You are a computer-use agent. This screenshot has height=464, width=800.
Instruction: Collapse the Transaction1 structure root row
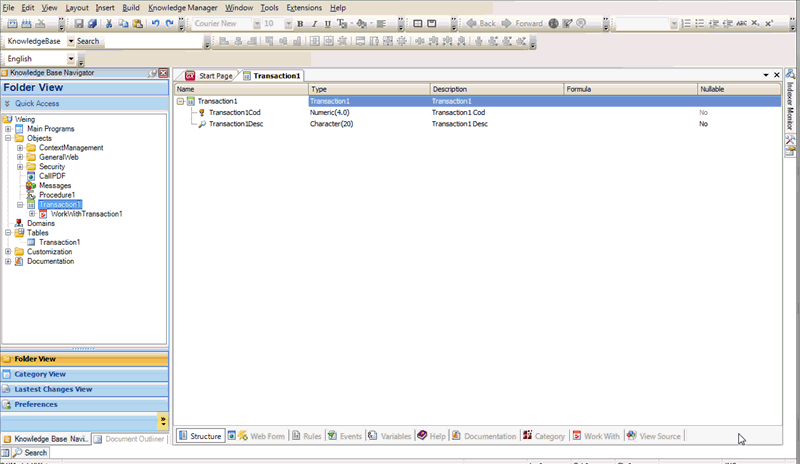[x=180, y=101]
